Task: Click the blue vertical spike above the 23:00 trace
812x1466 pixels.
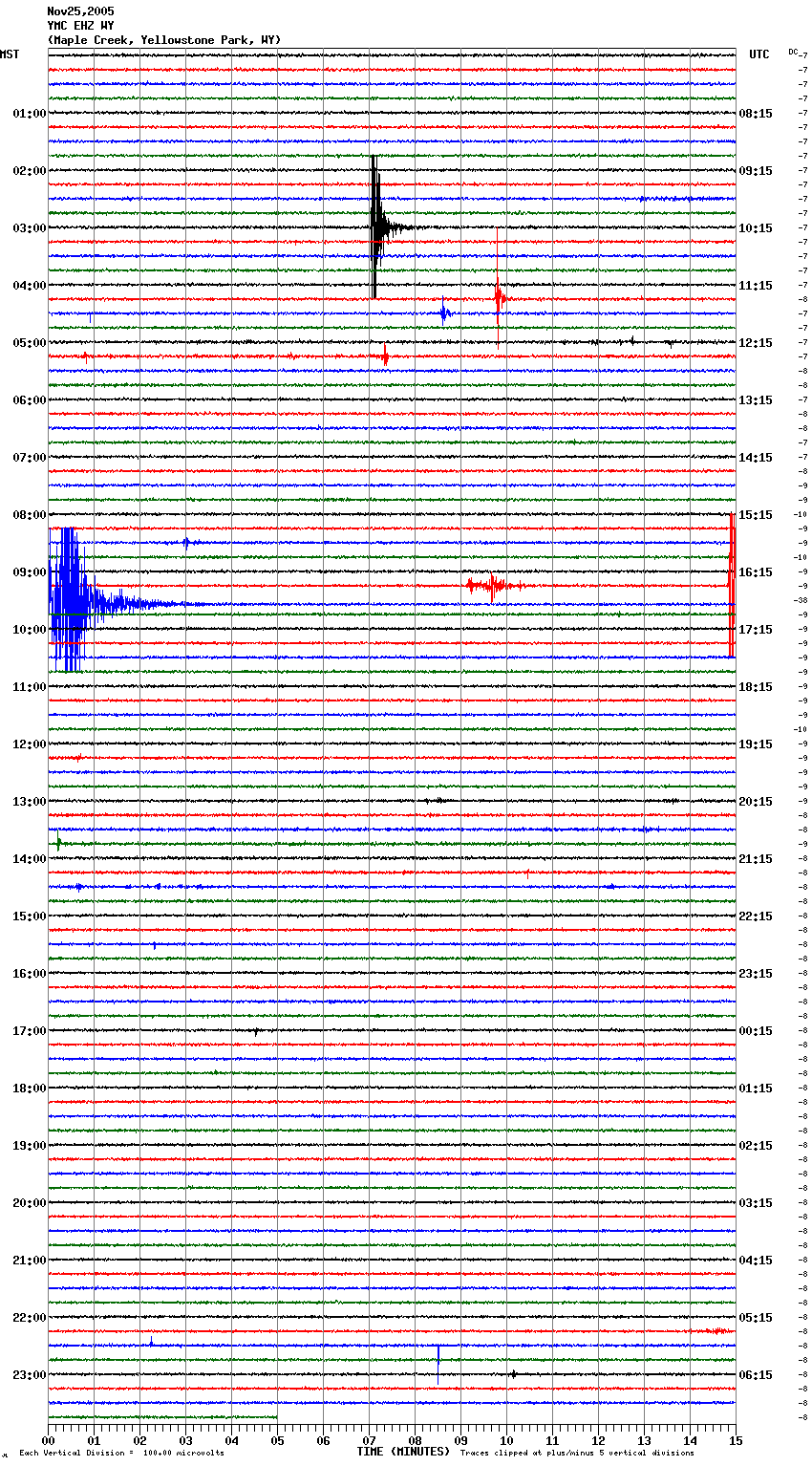Action: (438, 1364)
